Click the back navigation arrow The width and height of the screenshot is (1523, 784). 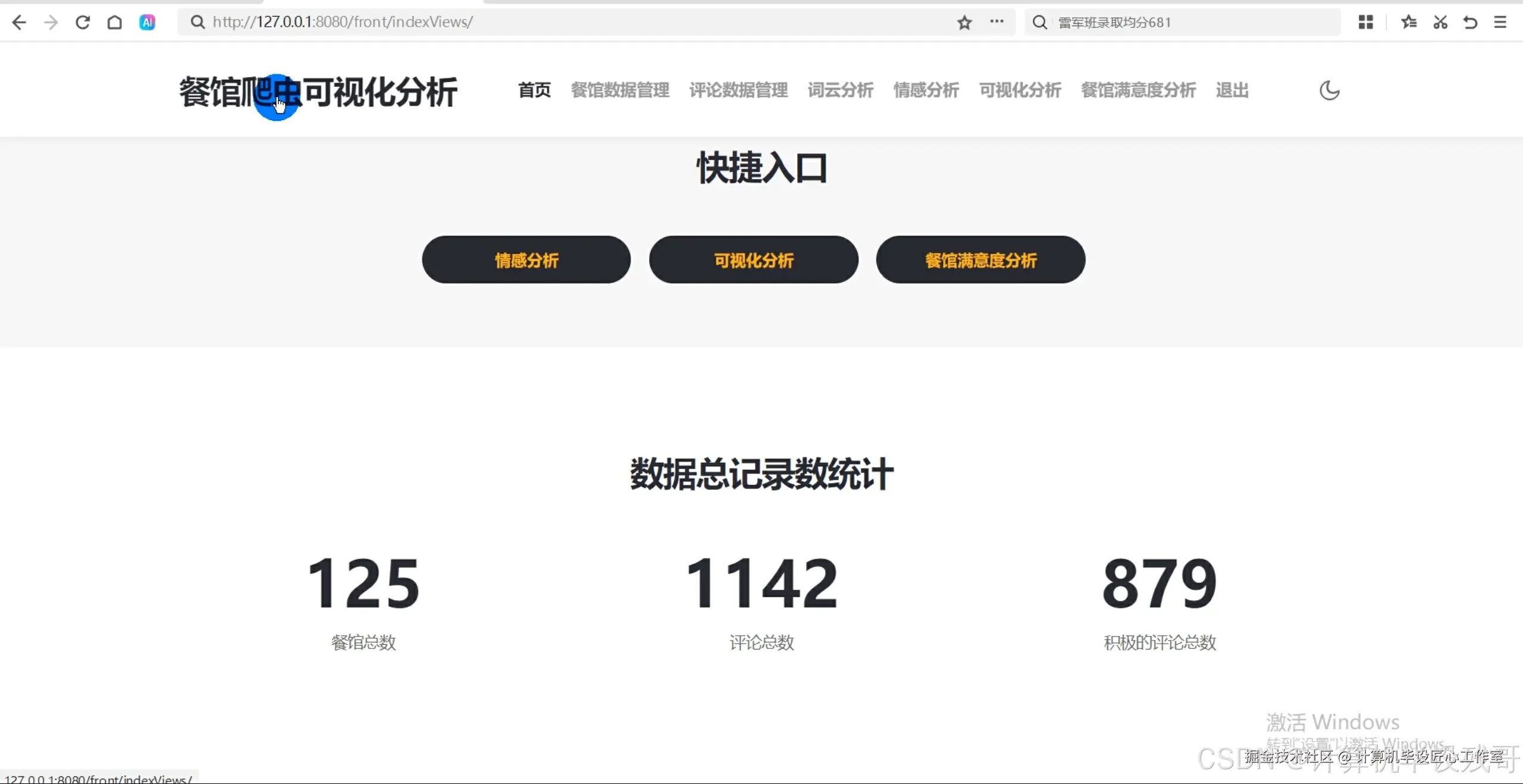(19, 22)
